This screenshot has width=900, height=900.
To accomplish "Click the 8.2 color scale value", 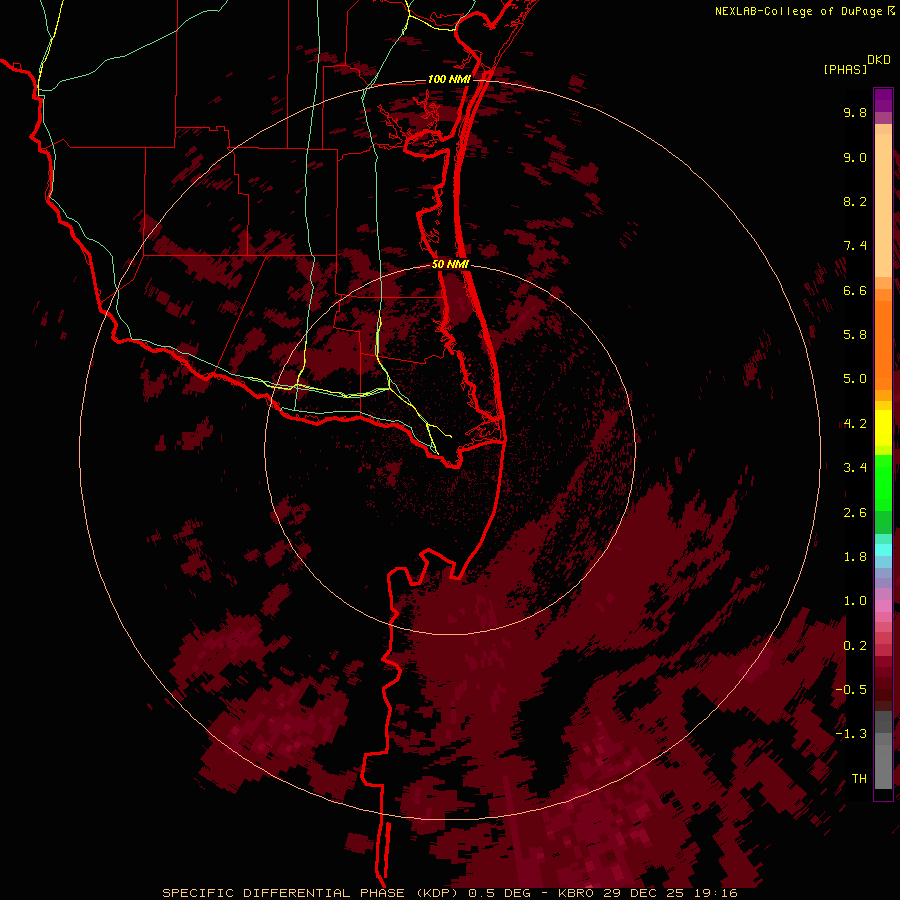I will click(855, 202).
